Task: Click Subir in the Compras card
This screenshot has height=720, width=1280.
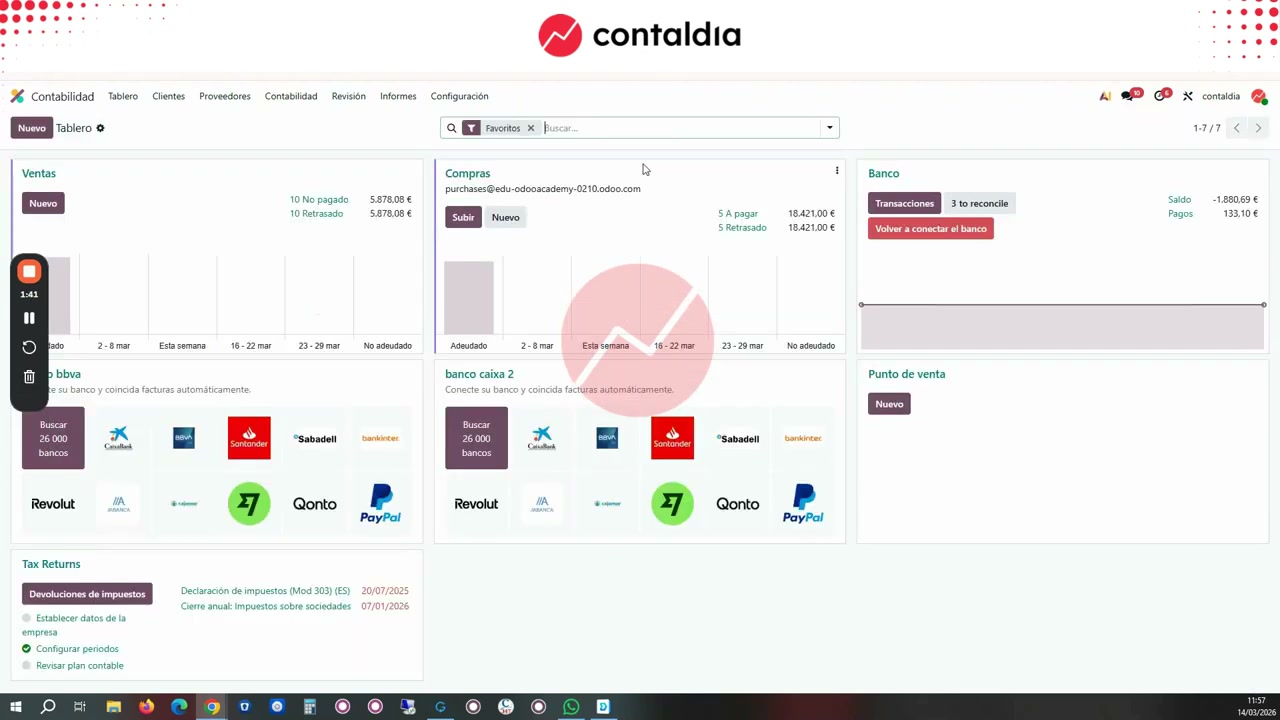Action: [463, 217]
